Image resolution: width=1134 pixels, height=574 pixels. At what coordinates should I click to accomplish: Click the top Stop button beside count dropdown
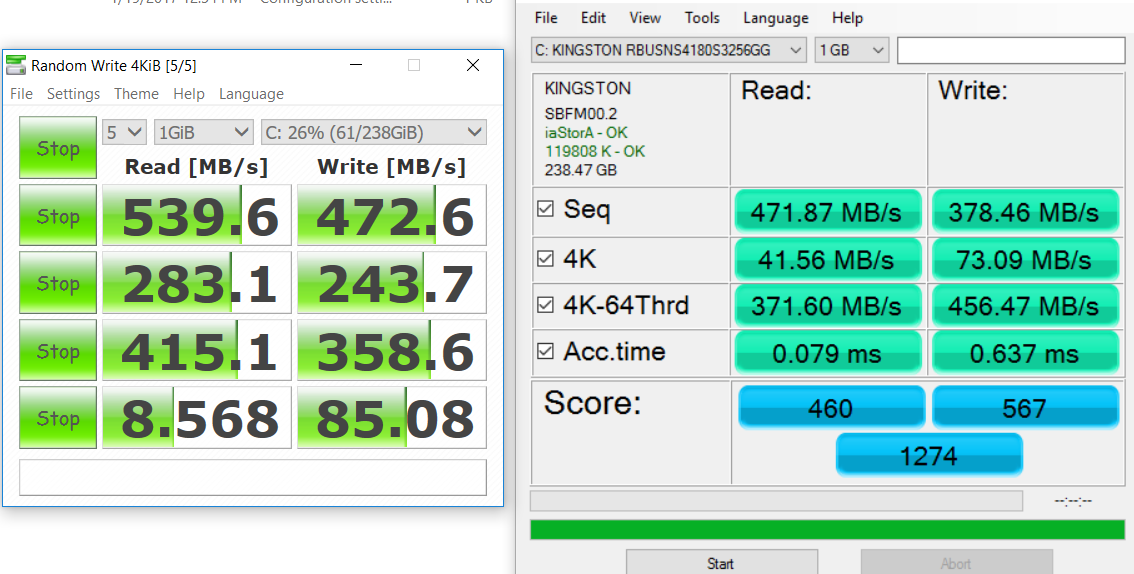pos(58,147)
